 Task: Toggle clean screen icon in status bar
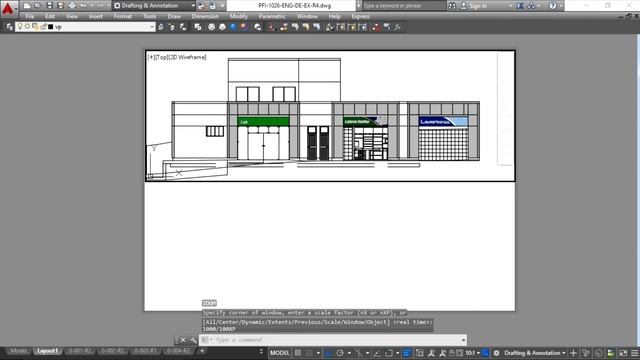(623, 353)
